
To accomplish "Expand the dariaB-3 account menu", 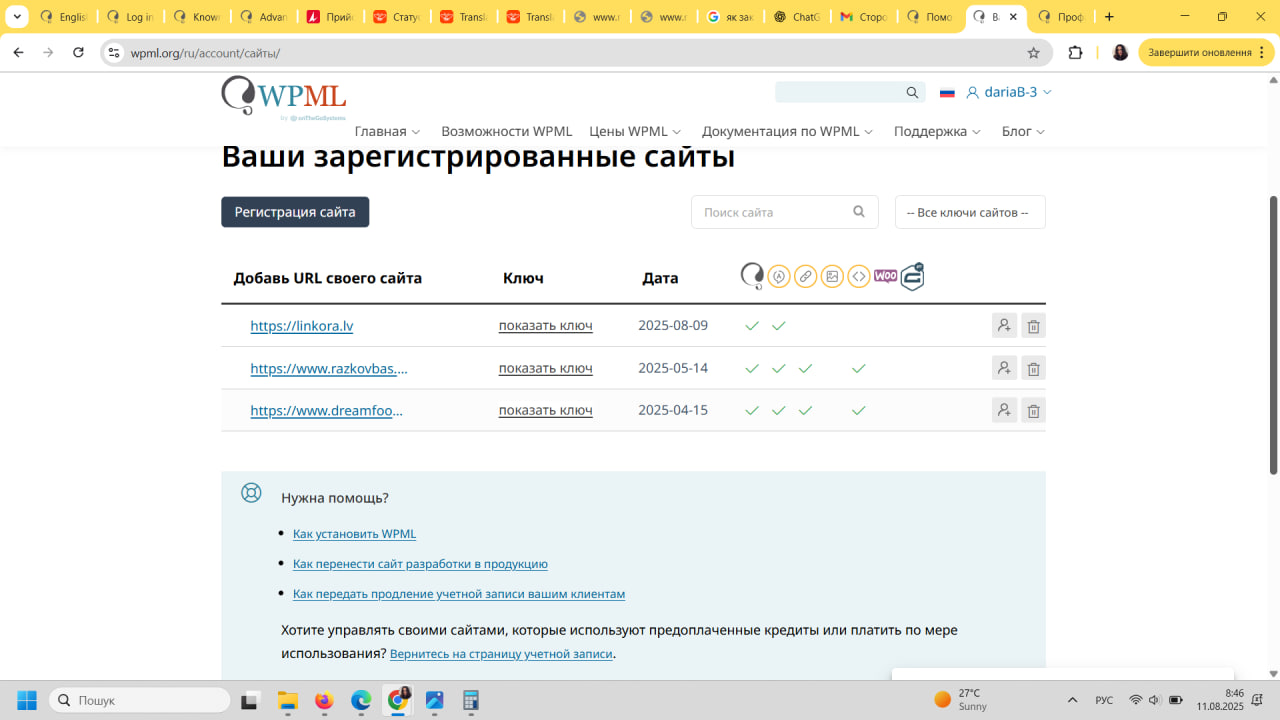I will tap(1009, 92).
